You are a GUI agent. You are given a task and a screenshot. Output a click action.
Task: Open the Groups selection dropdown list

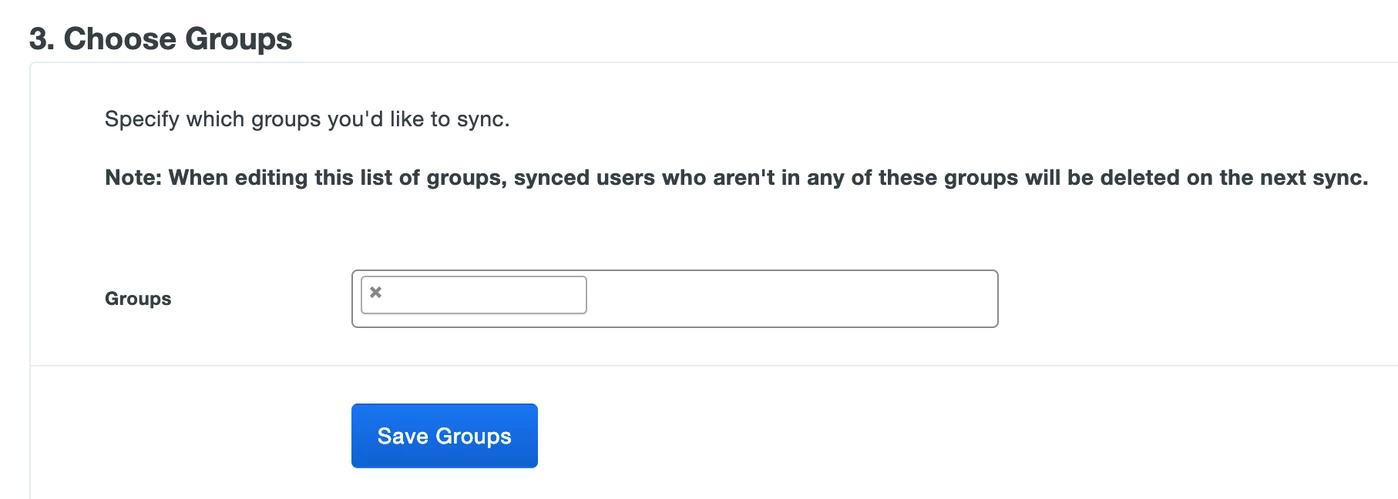[675, 298]
